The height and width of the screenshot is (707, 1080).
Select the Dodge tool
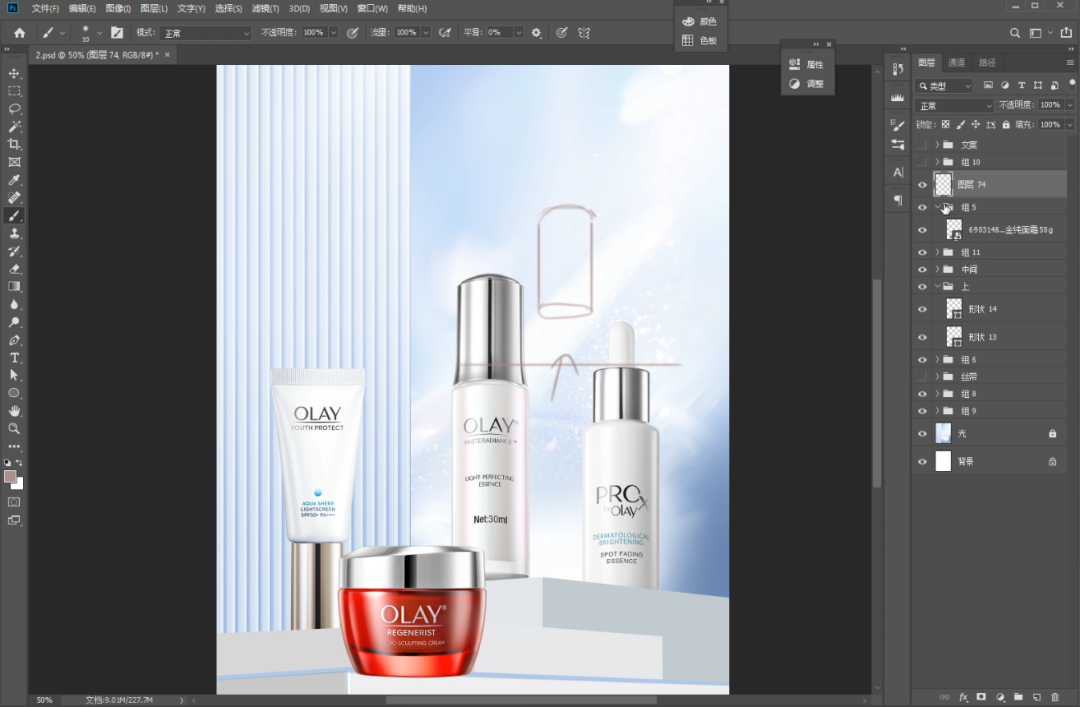click(x=14, y=322)
